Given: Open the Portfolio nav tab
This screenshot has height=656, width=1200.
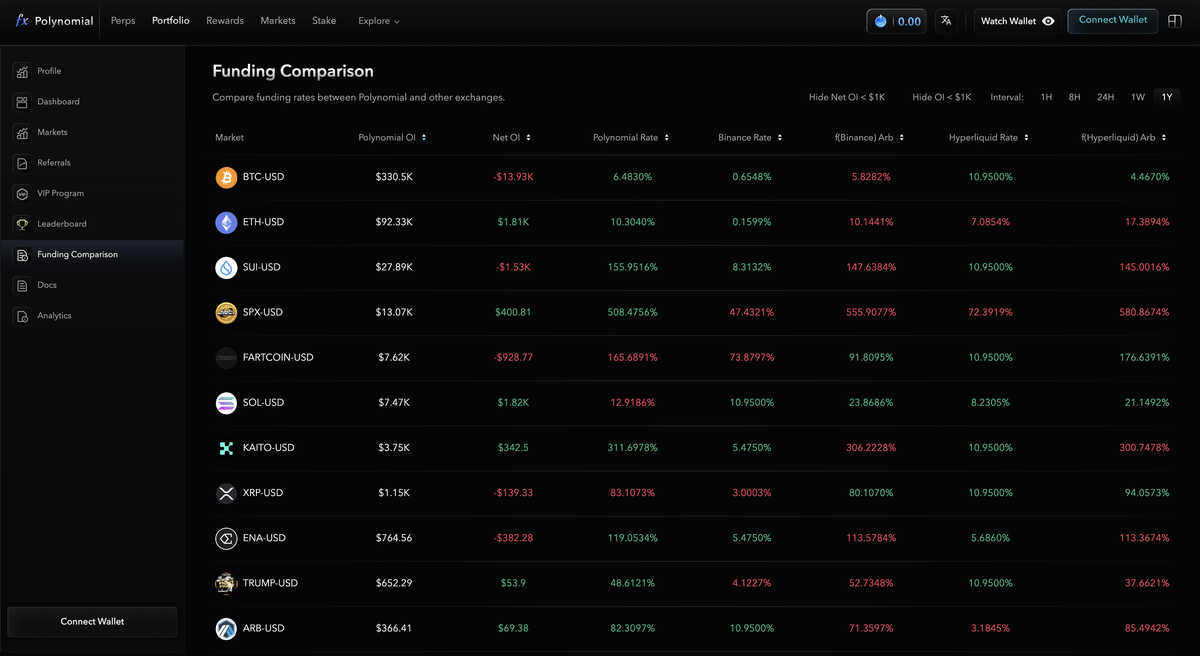Looking at the screenshot, I should [171, 21].
